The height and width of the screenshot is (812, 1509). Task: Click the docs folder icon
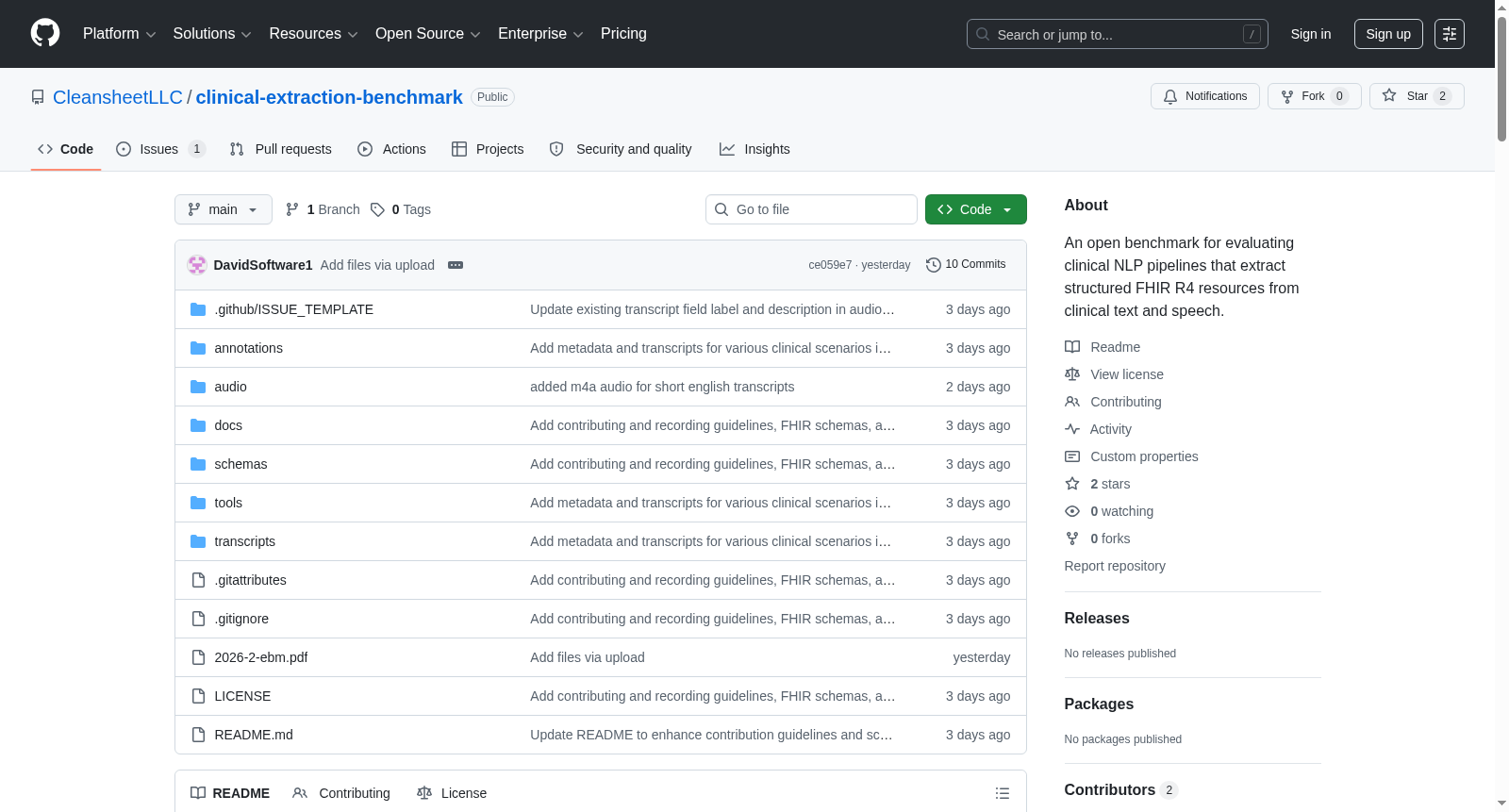coord(198,425)
